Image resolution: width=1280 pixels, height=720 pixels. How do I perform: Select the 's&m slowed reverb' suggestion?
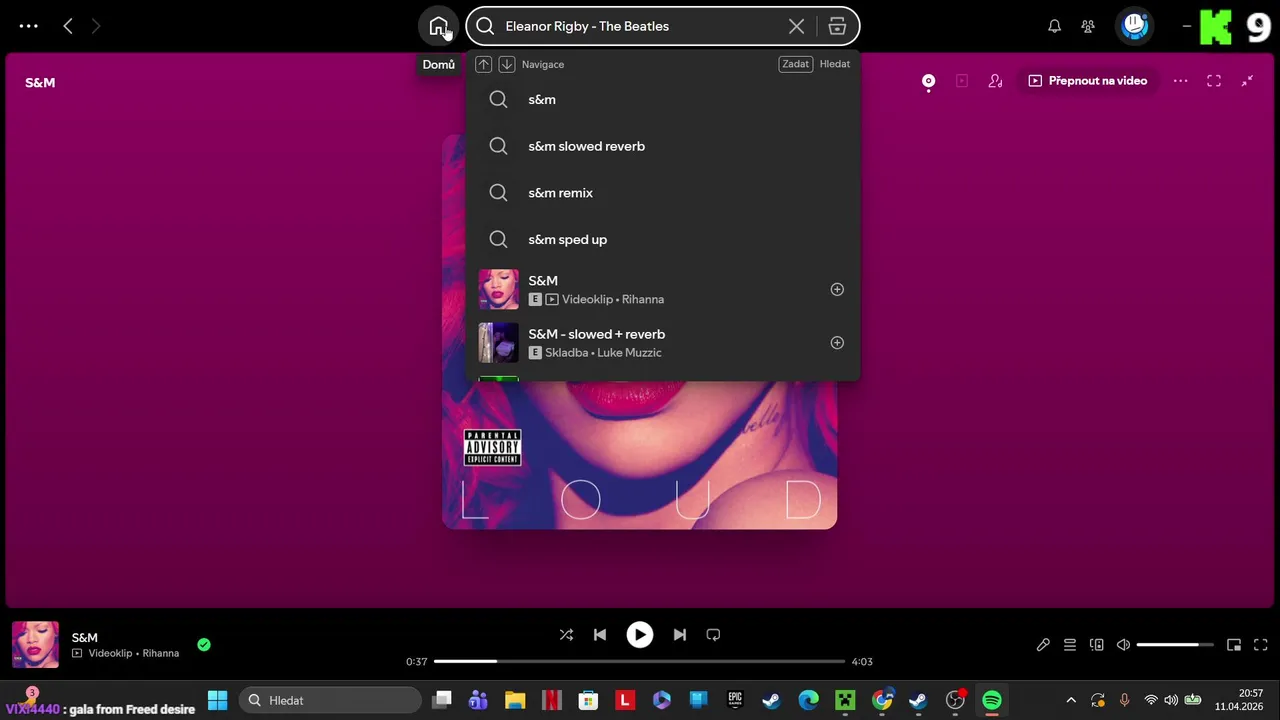click(662, 146)
